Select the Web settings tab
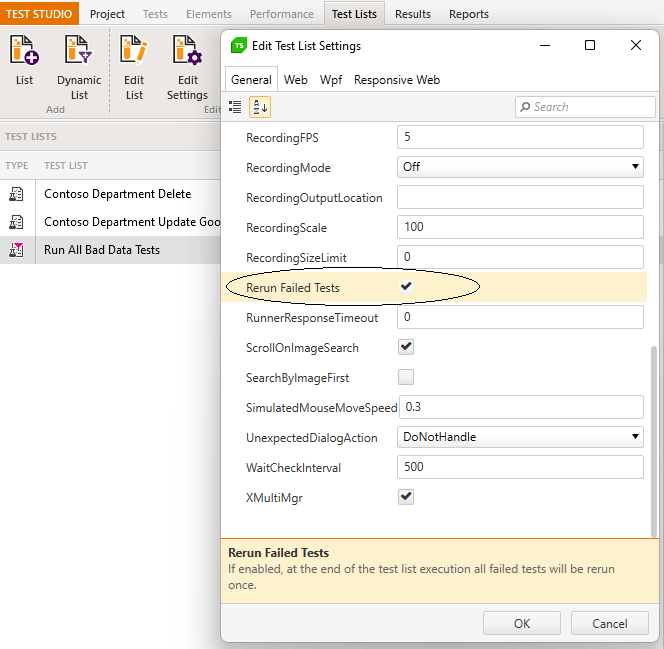The width and height of the screenshot is (664, 649). pos(296,80)
